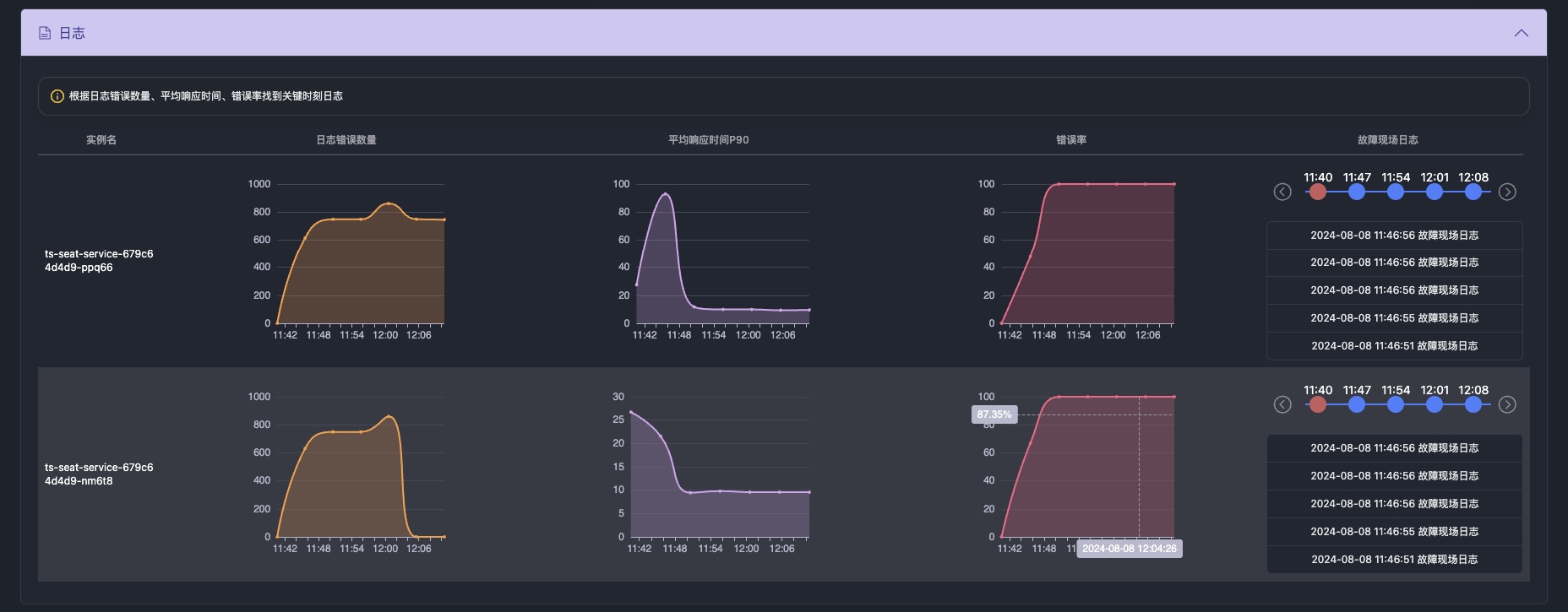Select 11:47 timeline dot for ppq66 instance
The width and height of the screenshot is (1568, 612).
pos(1356,192)
